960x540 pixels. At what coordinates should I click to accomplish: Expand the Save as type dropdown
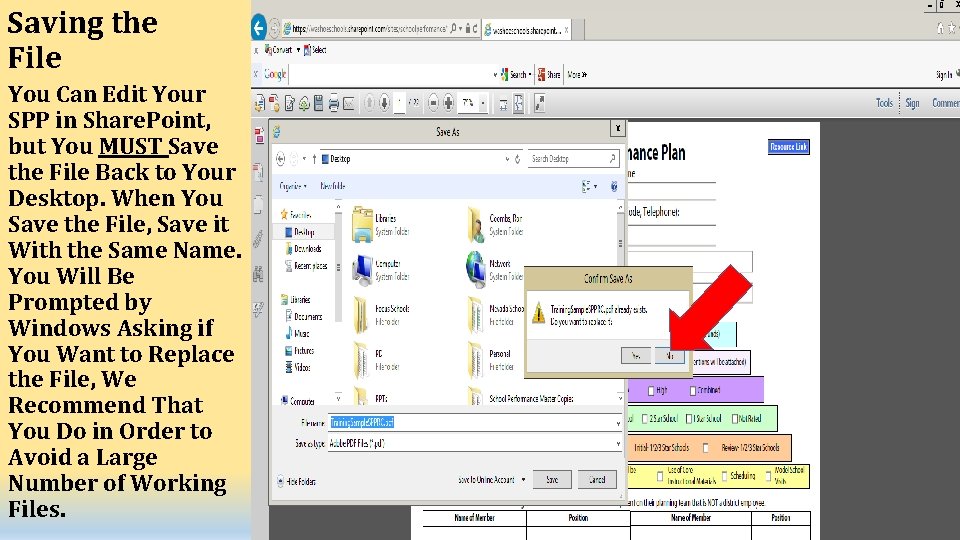pyautogui.click(x=618, y=444)
